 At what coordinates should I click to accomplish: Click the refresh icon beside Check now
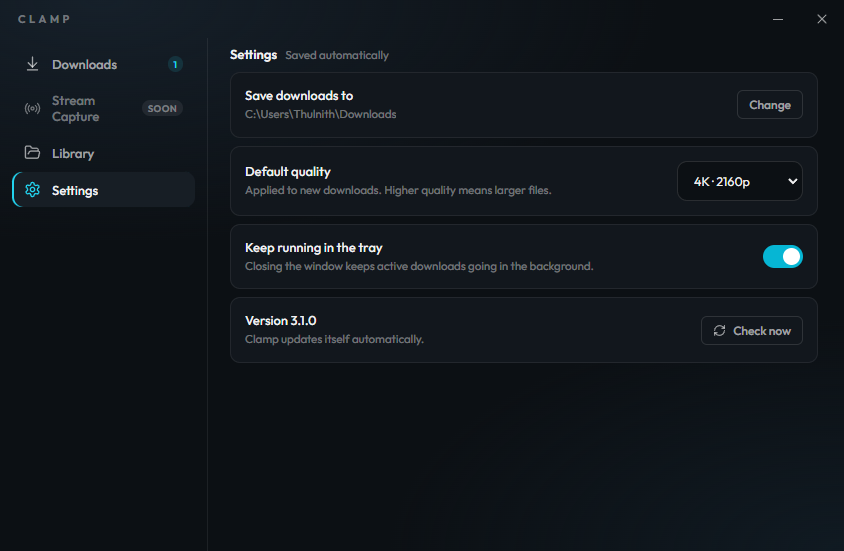coord(720,330)
